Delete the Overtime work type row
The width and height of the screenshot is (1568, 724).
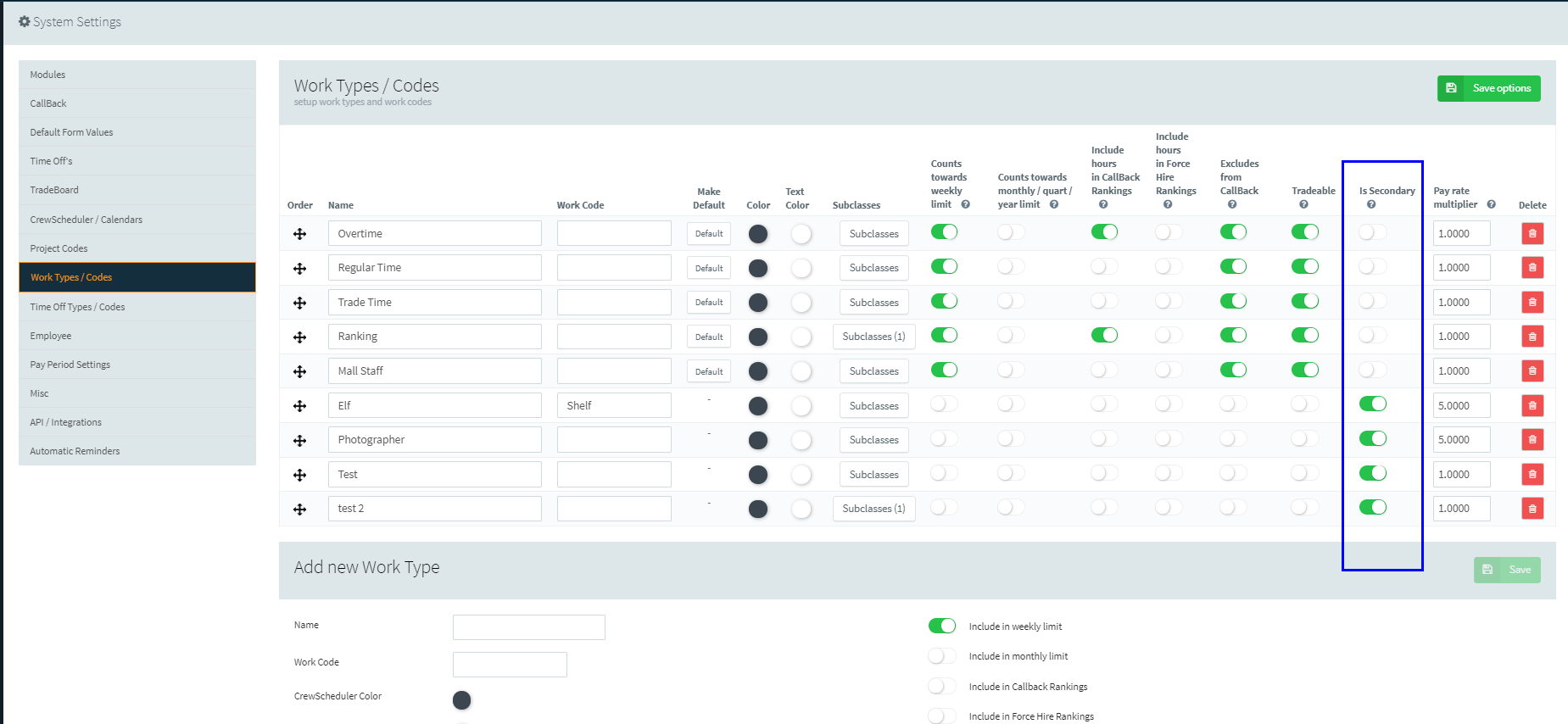(1532, 233)
